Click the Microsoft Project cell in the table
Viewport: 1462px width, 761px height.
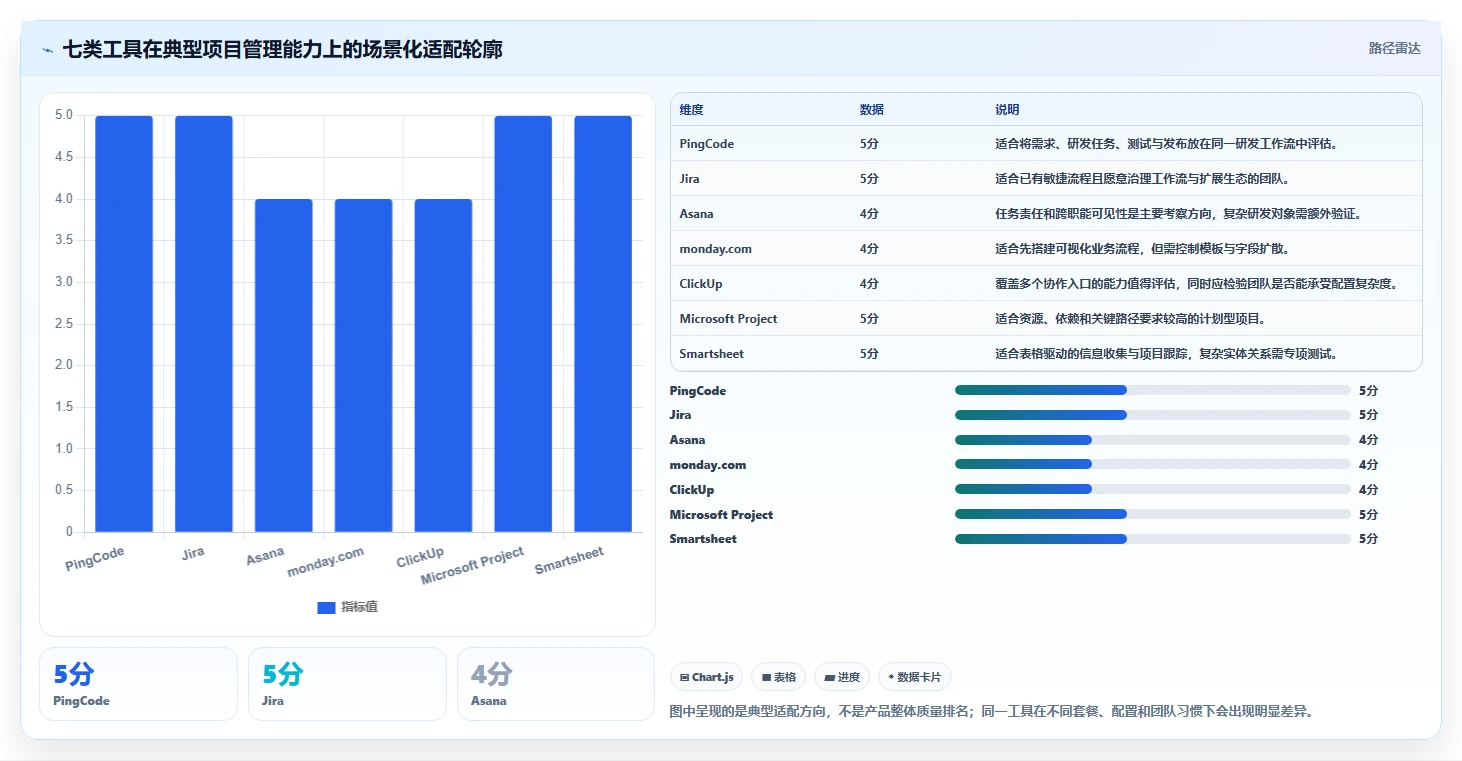(728, 319)
